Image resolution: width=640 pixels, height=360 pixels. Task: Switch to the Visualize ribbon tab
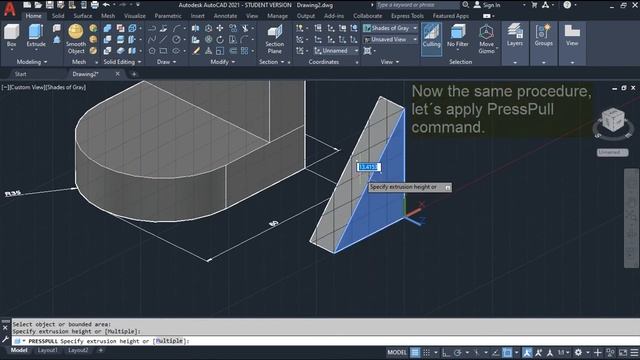[135, 16]
